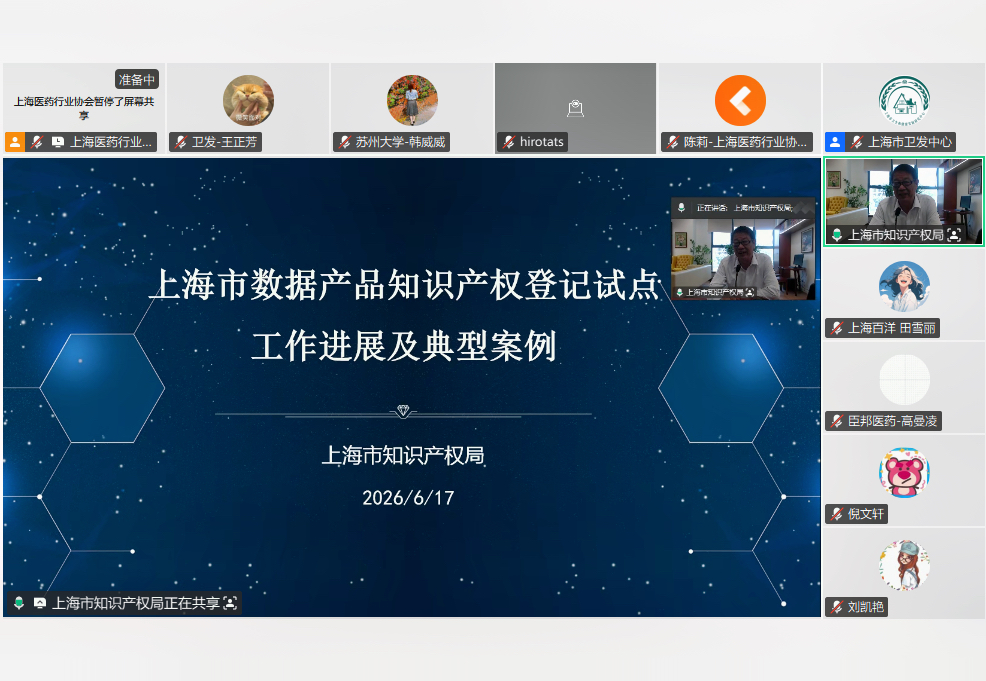
Task: Select pink bear avatar of 倪文轩
Action: [904, 473]
